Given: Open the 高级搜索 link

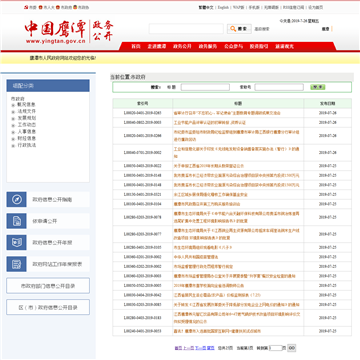Looking at the screenshot, I should (x=262, y=29).
